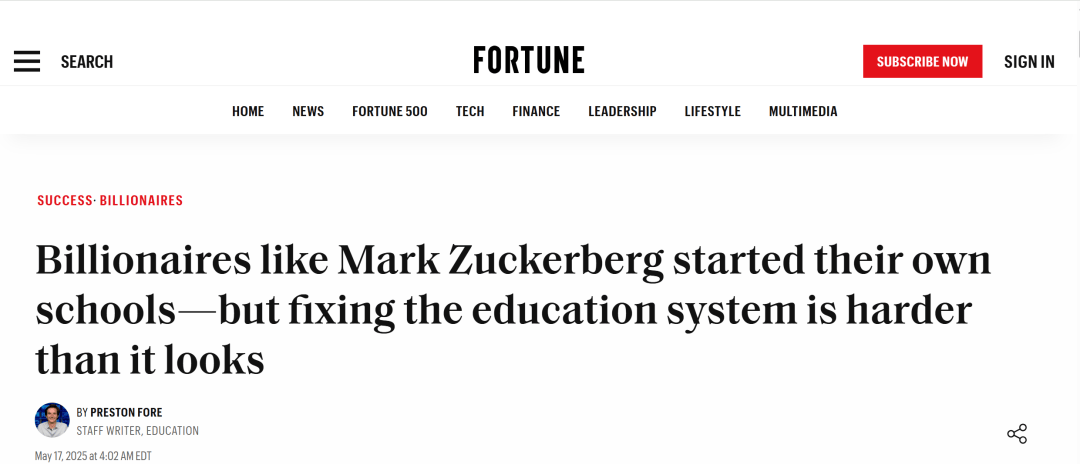Click the Mark Zuckerberg schools headline
This screenshot has height=464, width=1080.
[513, 310]
